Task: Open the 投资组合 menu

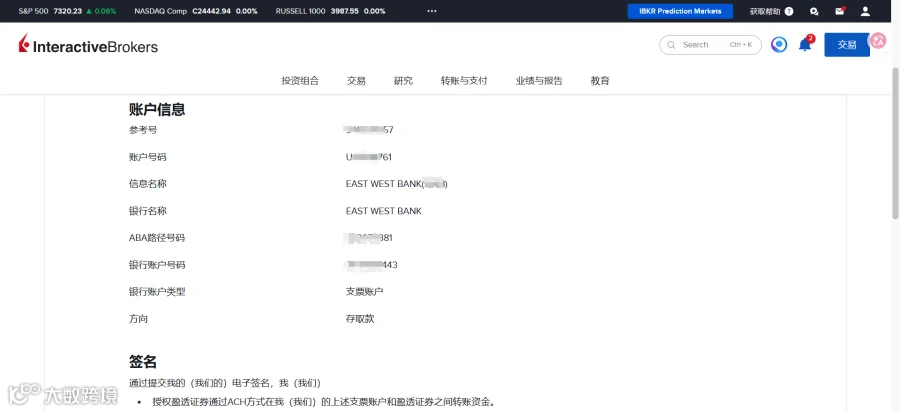Action: coord(300,81)
